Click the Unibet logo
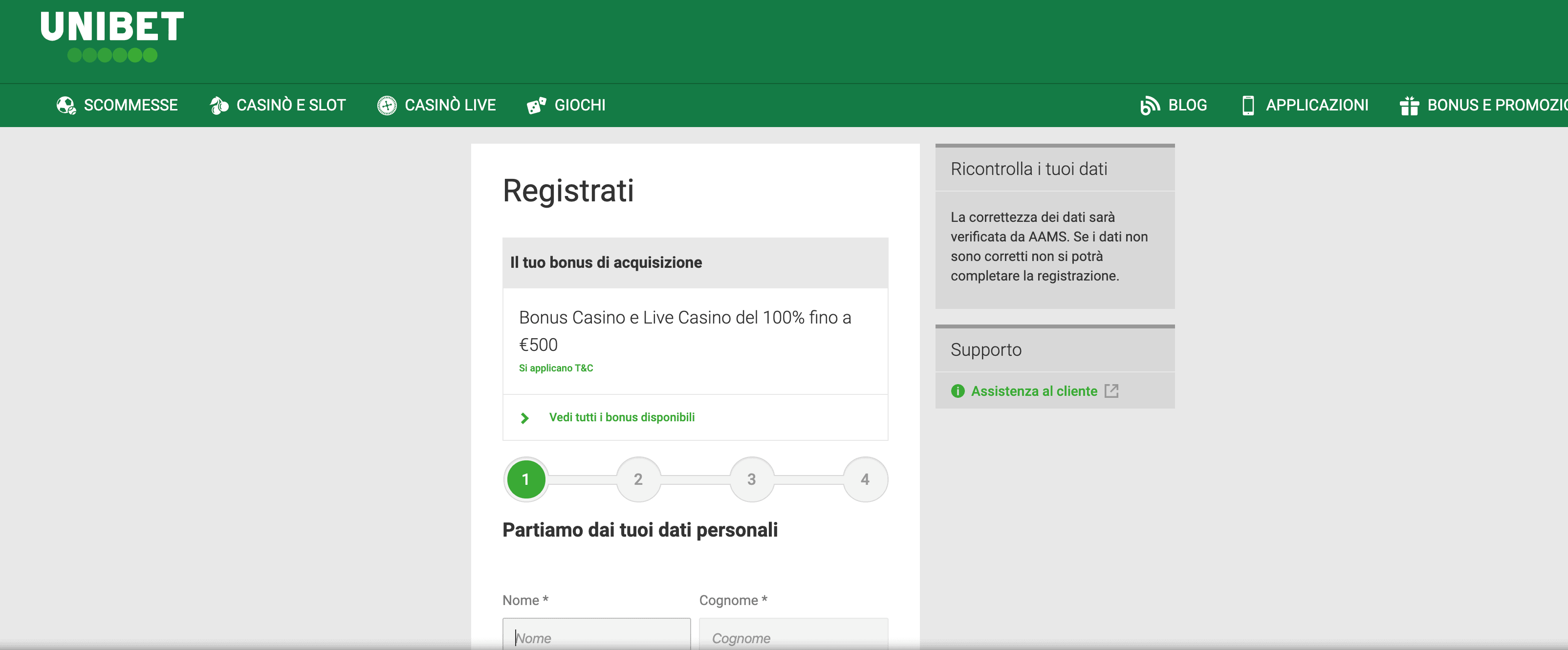The width and height of the screenshot is (1568, 650). [112, 37]
